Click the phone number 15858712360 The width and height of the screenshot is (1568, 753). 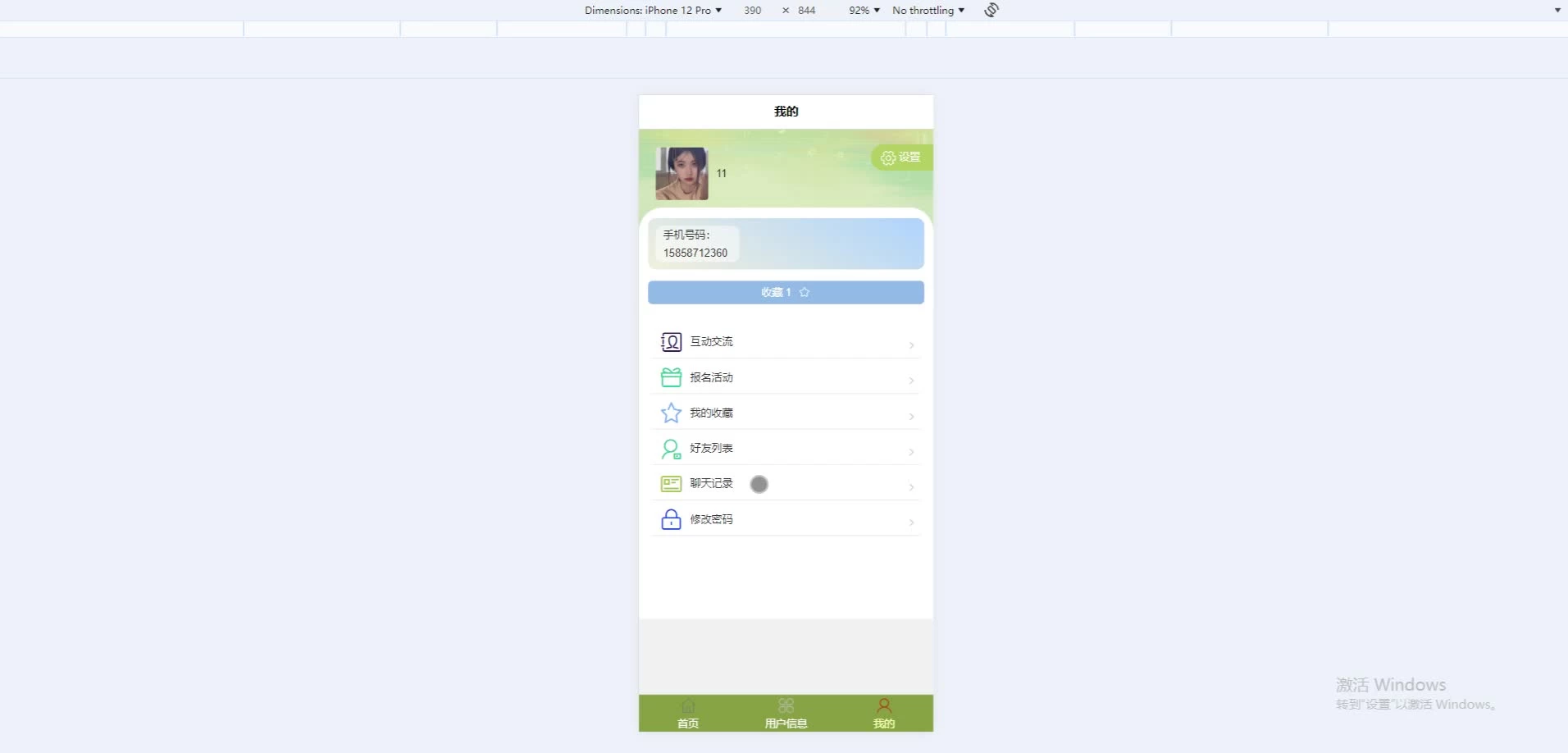tap(695, 253)
